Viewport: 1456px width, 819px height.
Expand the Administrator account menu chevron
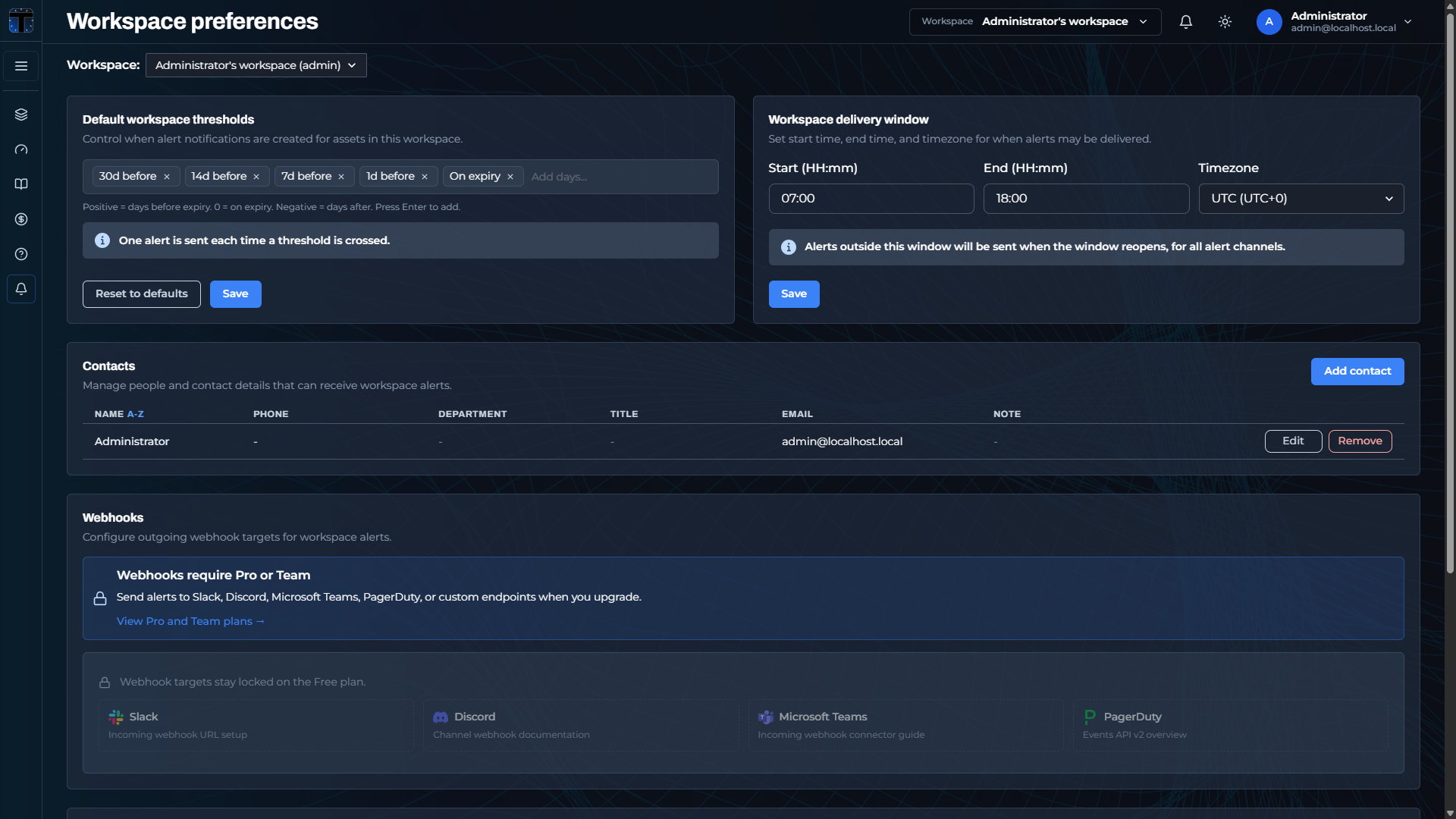point(1407,22)
